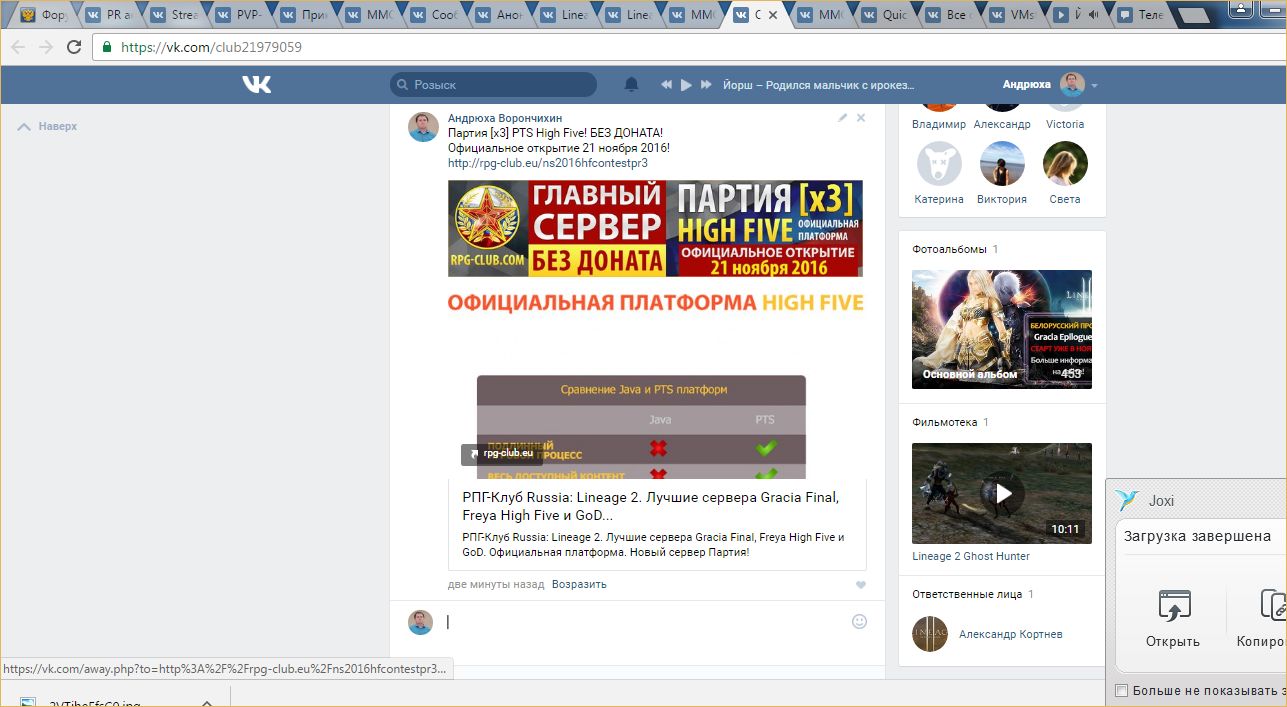Delete the post with X icon
Screen dimensions: 1287x707
(x=861, y=117)
